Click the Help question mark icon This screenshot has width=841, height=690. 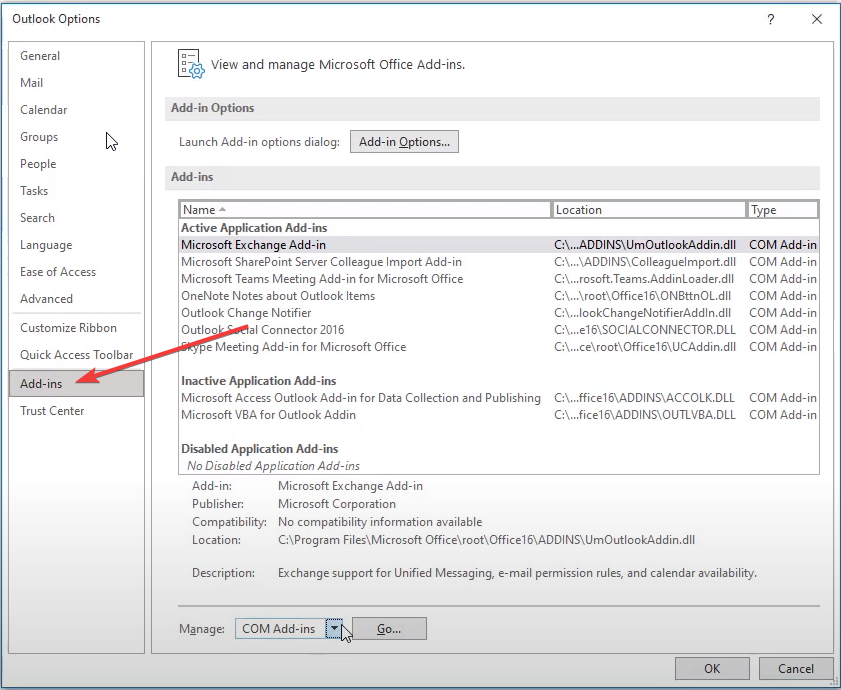[x=770, y=19]
